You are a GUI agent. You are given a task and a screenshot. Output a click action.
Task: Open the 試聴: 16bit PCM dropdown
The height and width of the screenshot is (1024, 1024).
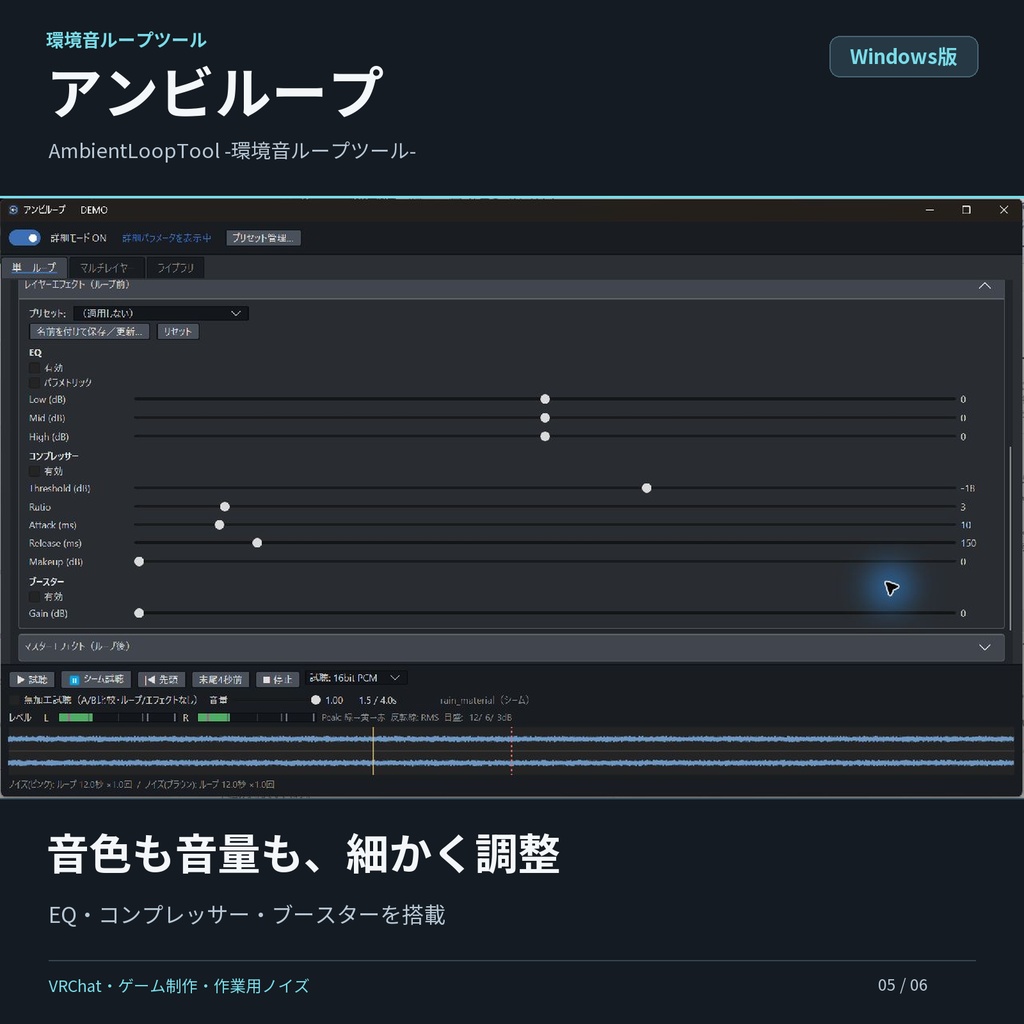(356, 678)
